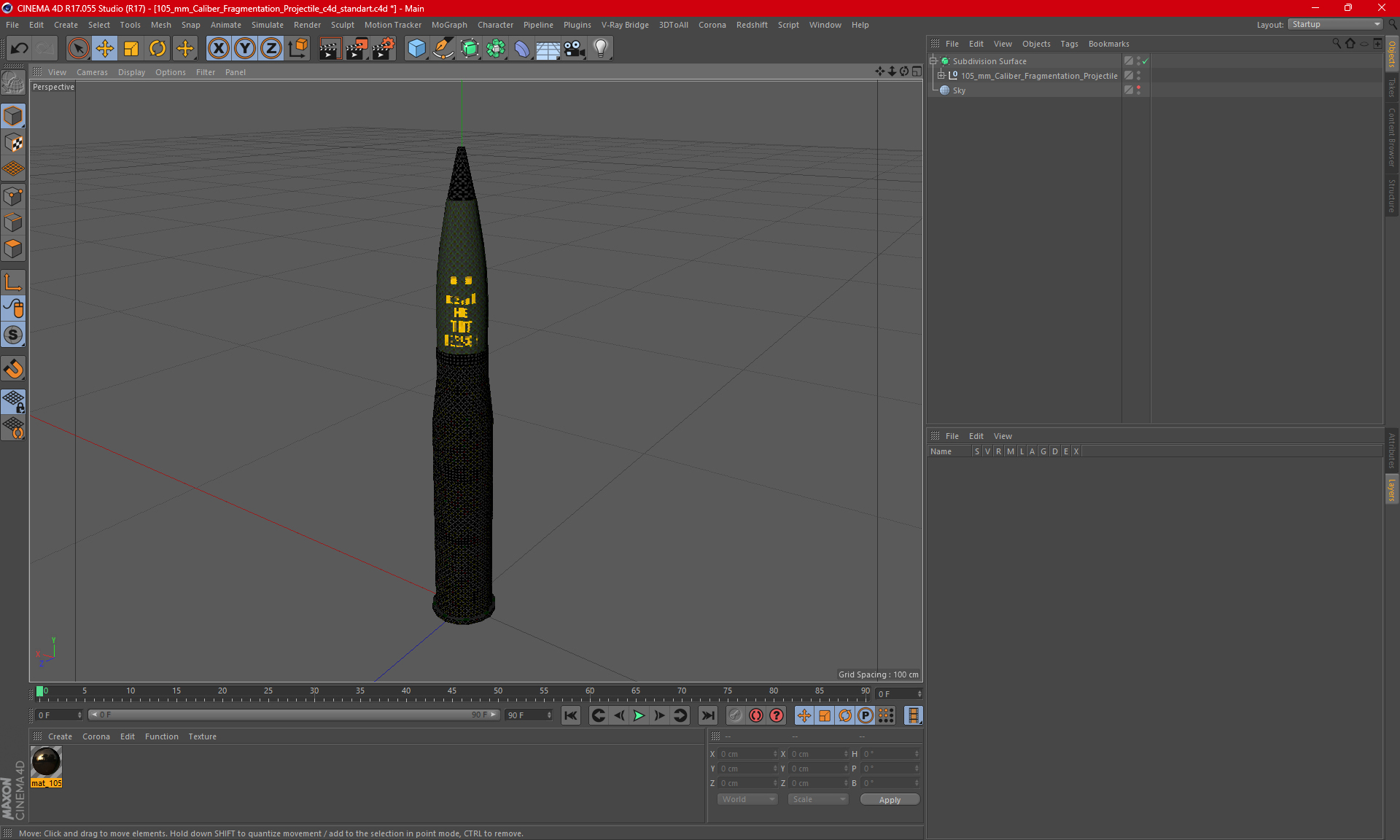This screenshot has height=840, width=1400.
Task: Go to end of animation
Action: [x=707, y=715]
